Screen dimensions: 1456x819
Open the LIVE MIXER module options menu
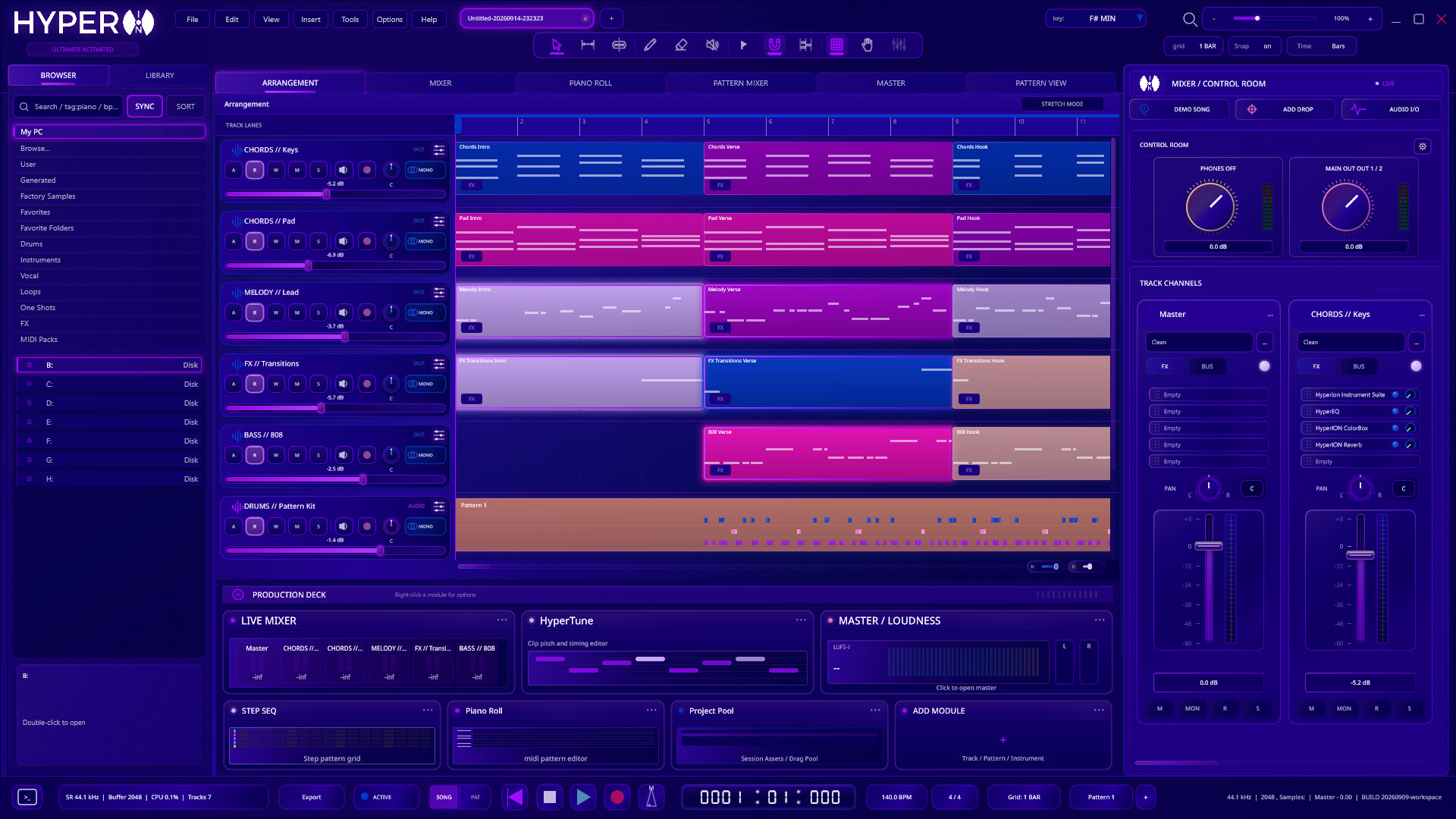point(502,620)
